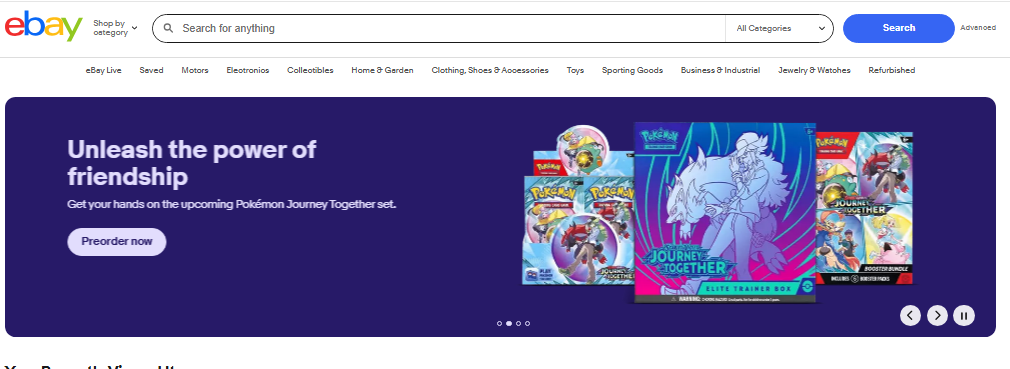Select the second carousel dot

509,323
